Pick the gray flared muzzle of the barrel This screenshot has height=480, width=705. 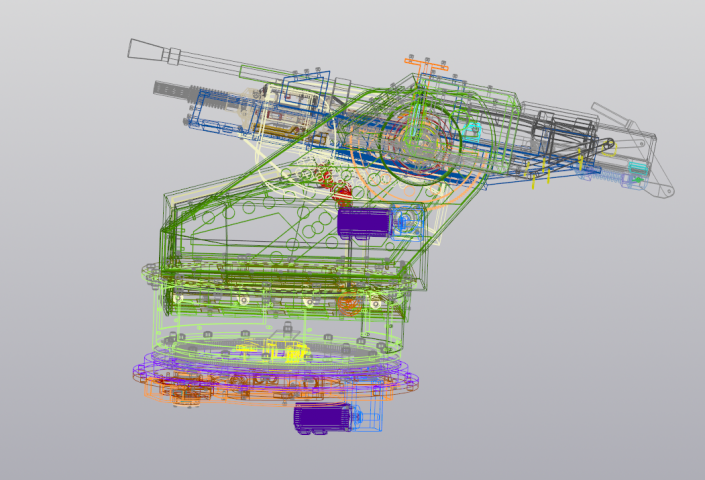(146, 51)
